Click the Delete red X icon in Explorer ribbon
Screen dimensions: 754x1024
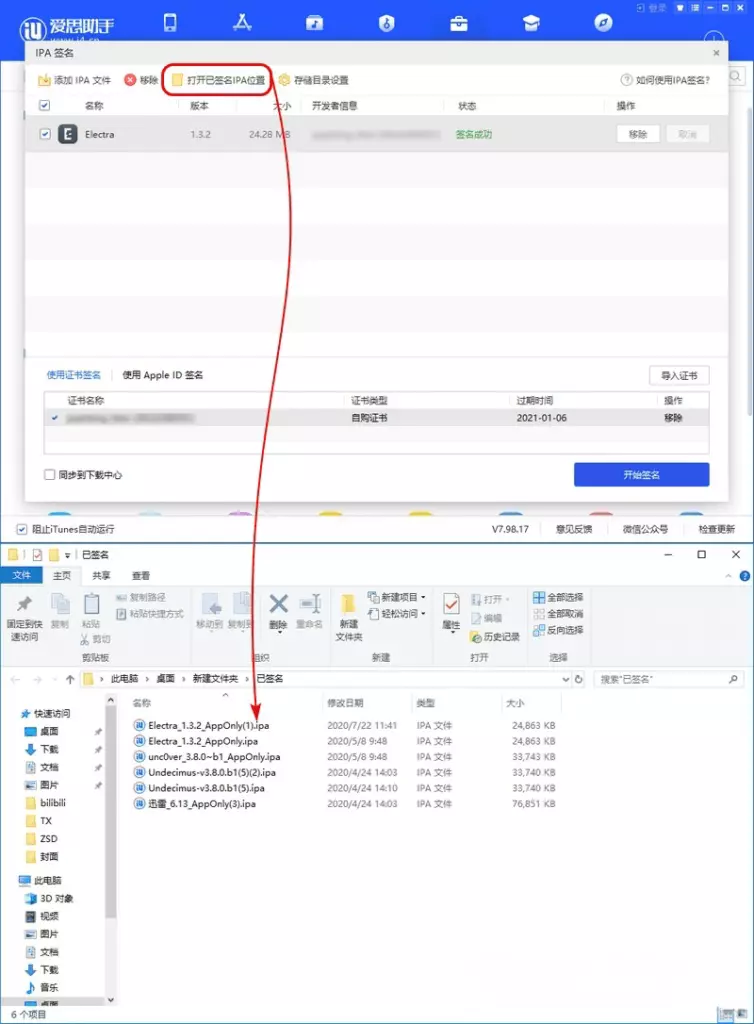(279, 603)
